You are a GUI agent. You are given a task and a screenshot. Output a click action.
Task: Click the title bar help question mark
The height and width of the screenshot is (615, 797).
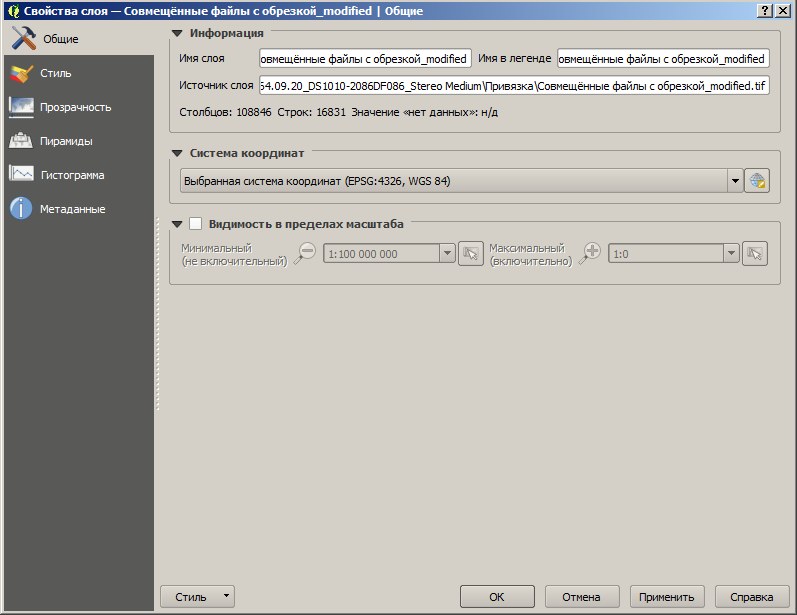[764, 11]
